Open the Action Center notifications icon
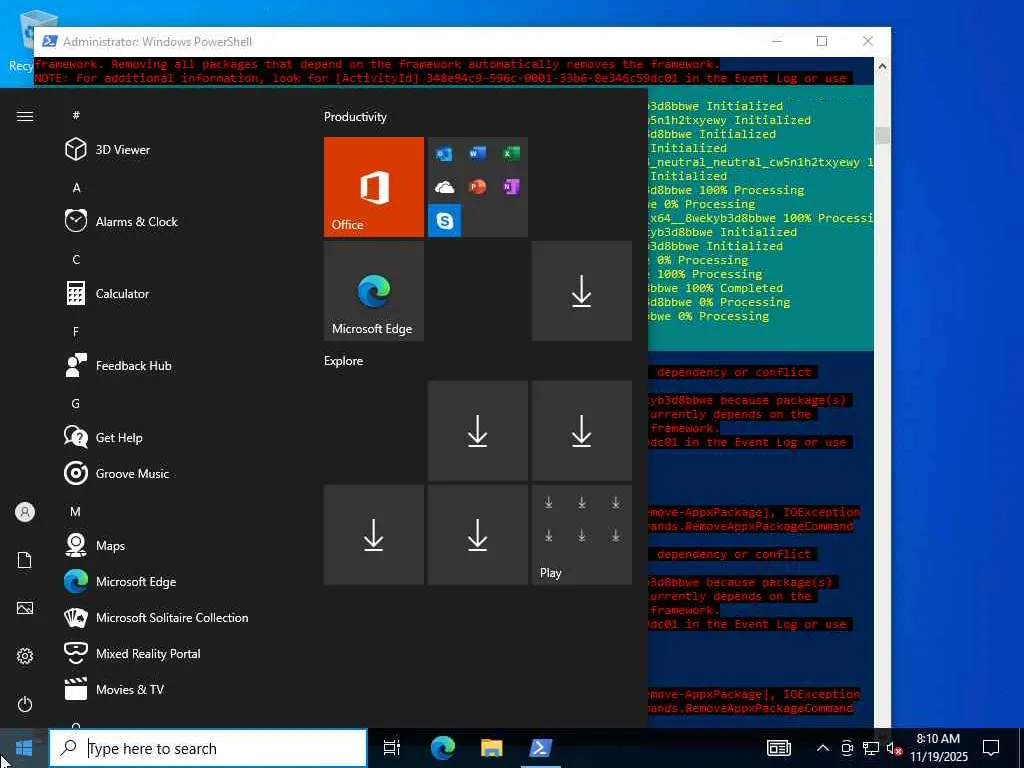 tap(991, 748)
